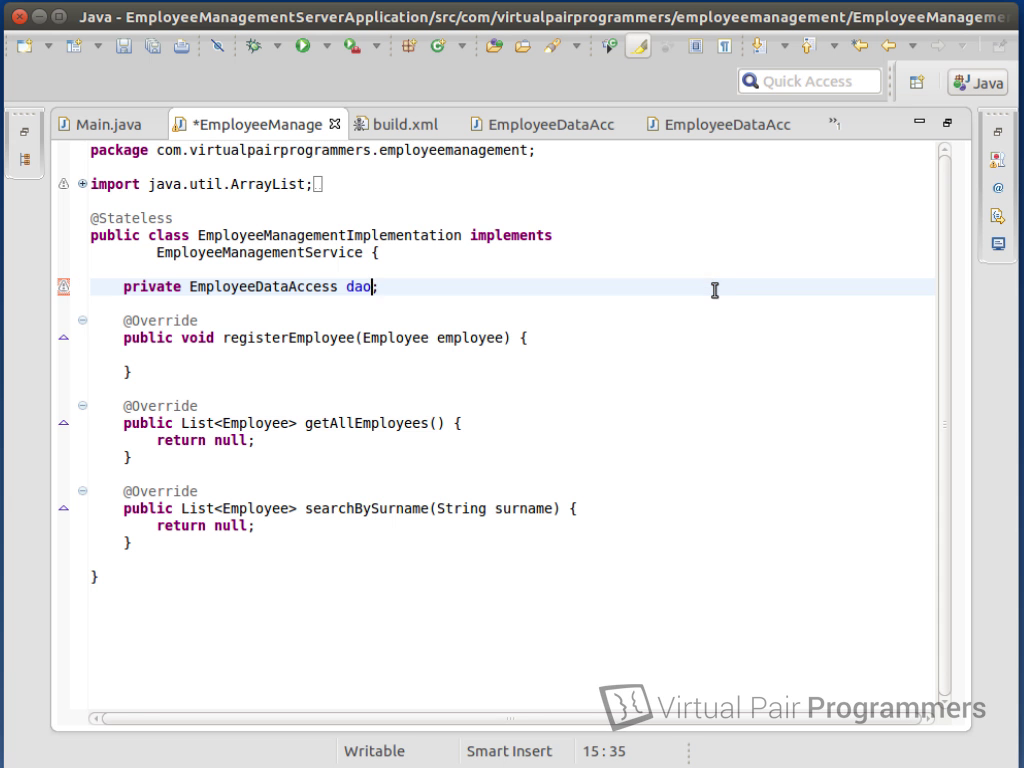The image size is (1024, 768).
Task: Close the *EmployeeManage tab
Action: pos(335,123)
